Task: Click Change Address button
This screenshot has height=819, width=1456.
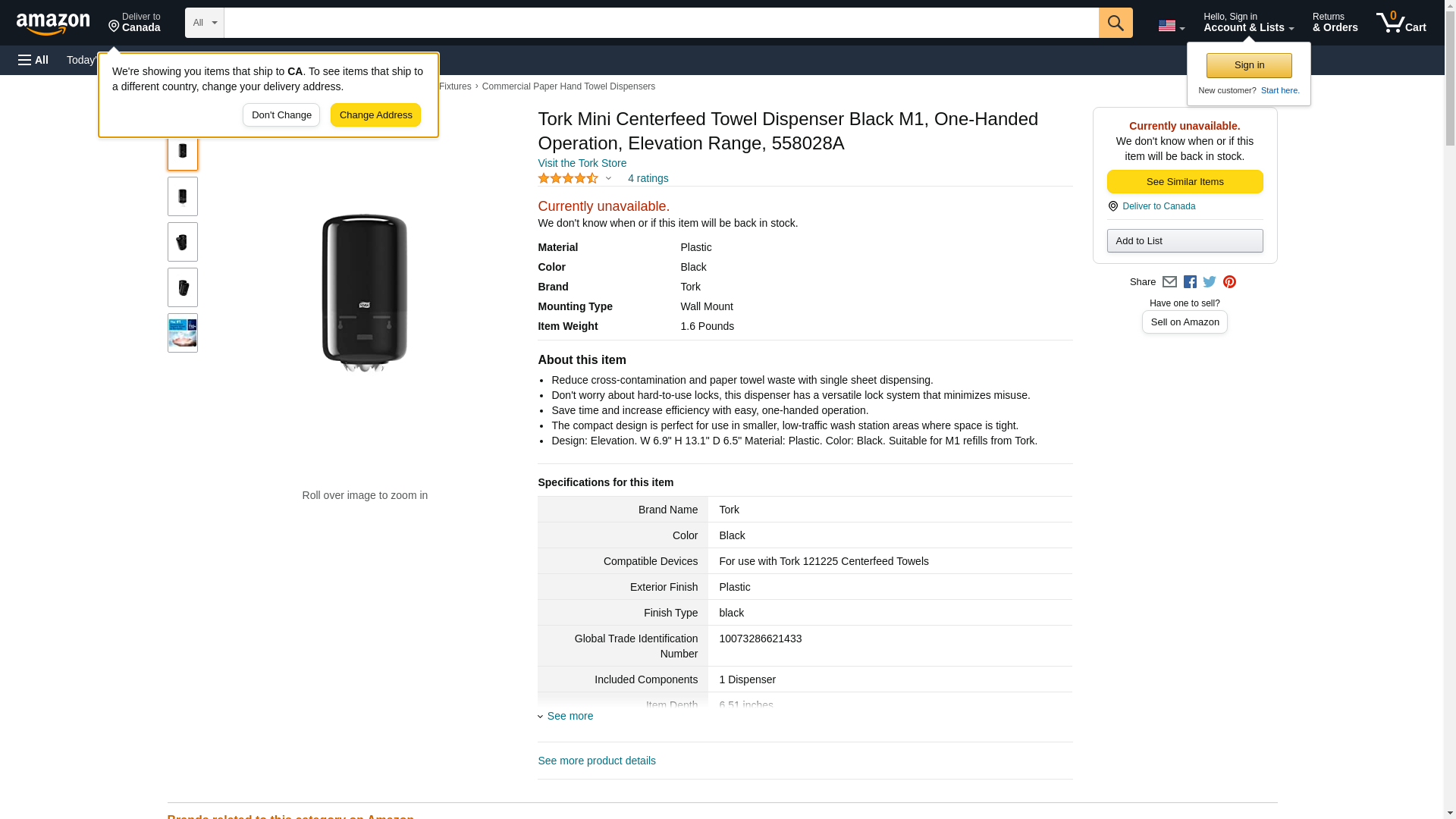Action: [375, 115]
